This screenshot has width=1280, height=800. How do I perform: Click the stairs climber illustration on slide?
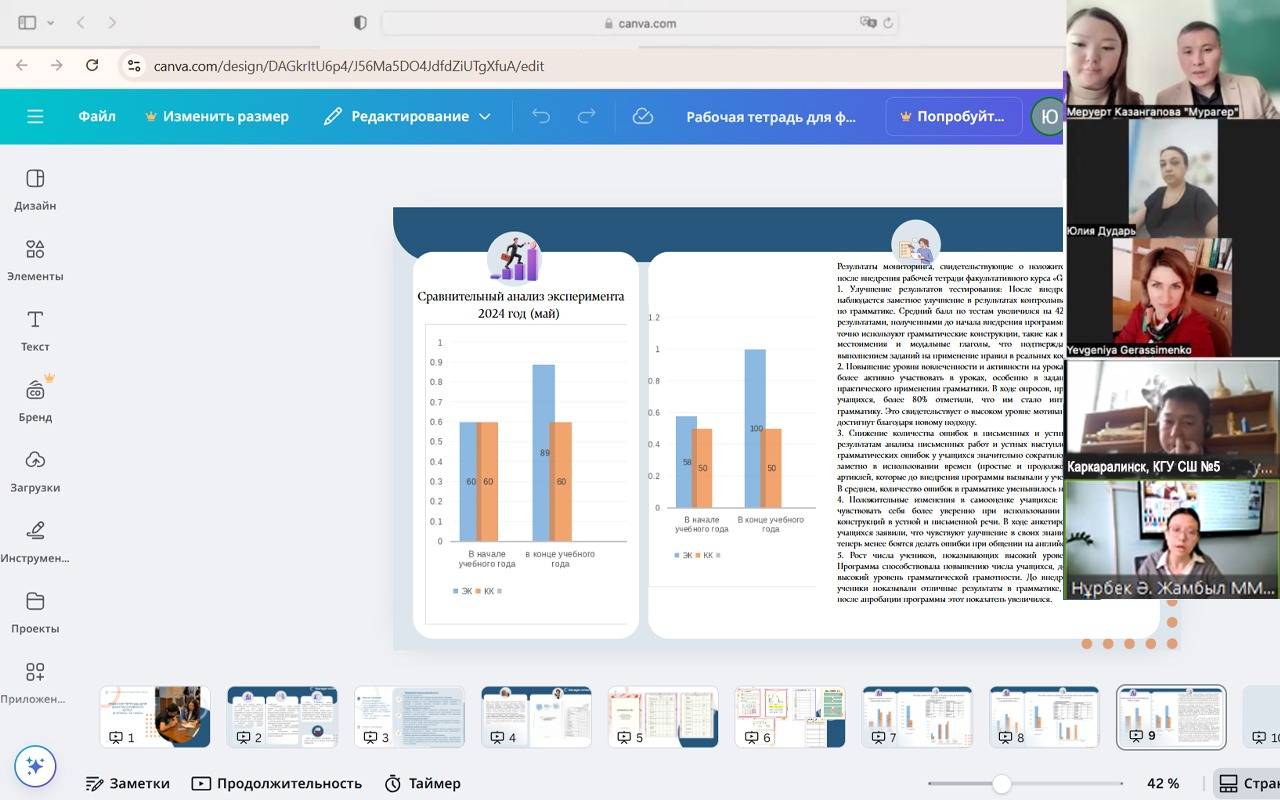[x=514, y=259]
